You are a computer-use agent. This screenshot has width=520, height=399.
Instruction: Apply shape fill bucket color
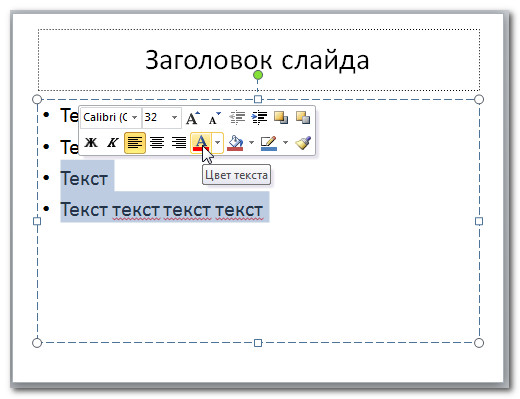coord(235,143)
